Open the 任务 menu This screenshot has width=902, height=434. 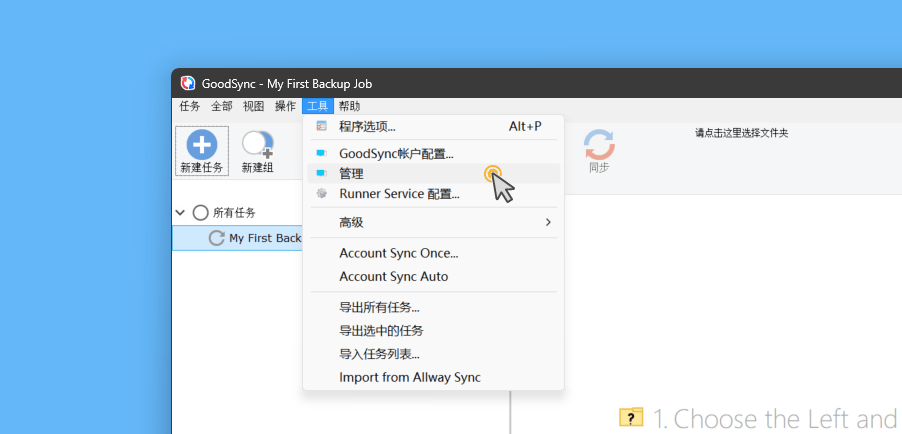[x=189, y=106]
